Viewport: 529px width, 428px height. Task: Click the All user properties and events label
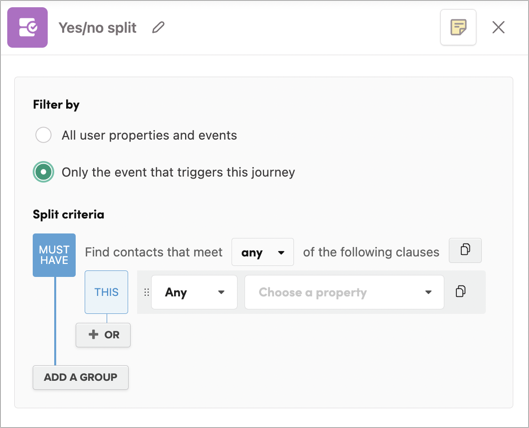point(149,135)
